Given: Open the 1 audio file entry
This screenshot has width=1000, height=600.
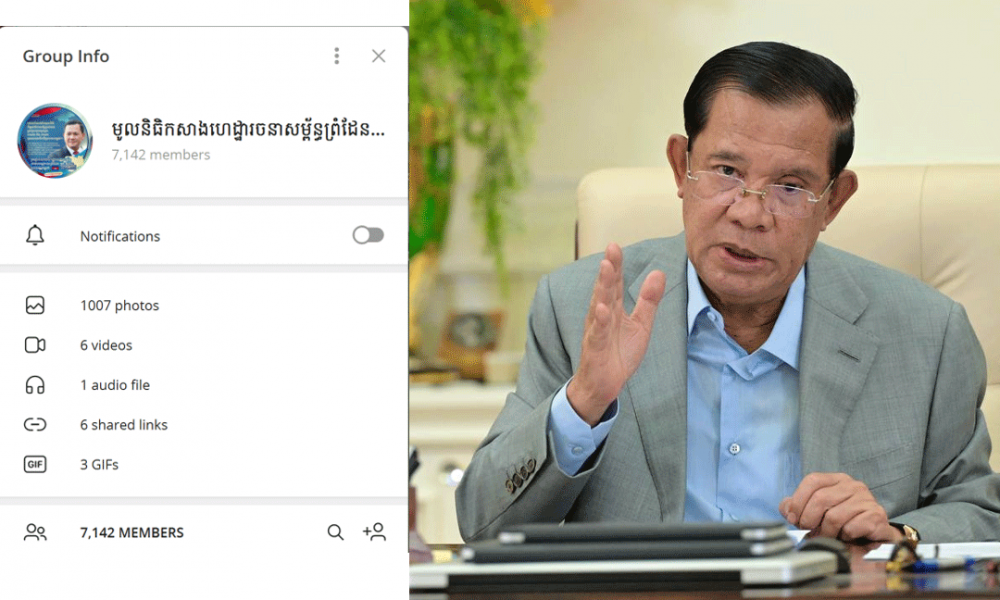Looking at the screenshot, I should click(204, 385).
